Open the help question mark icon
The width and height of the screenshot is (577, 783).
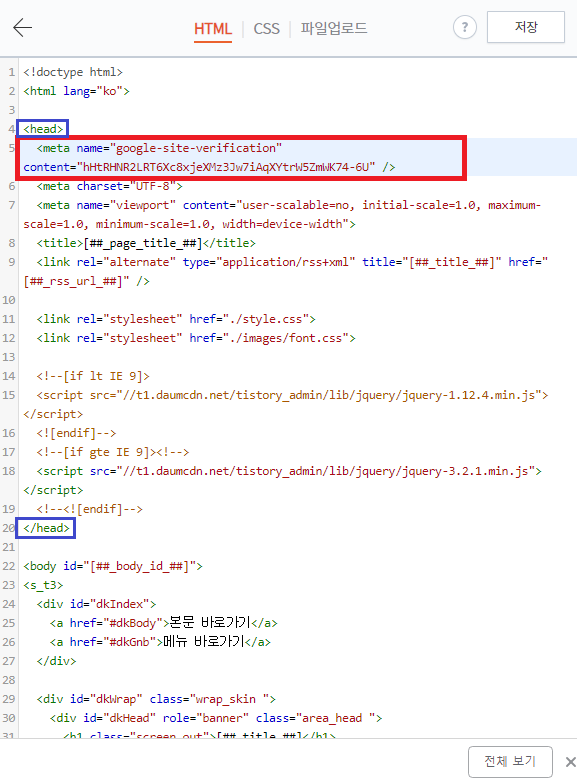[465, 27]
